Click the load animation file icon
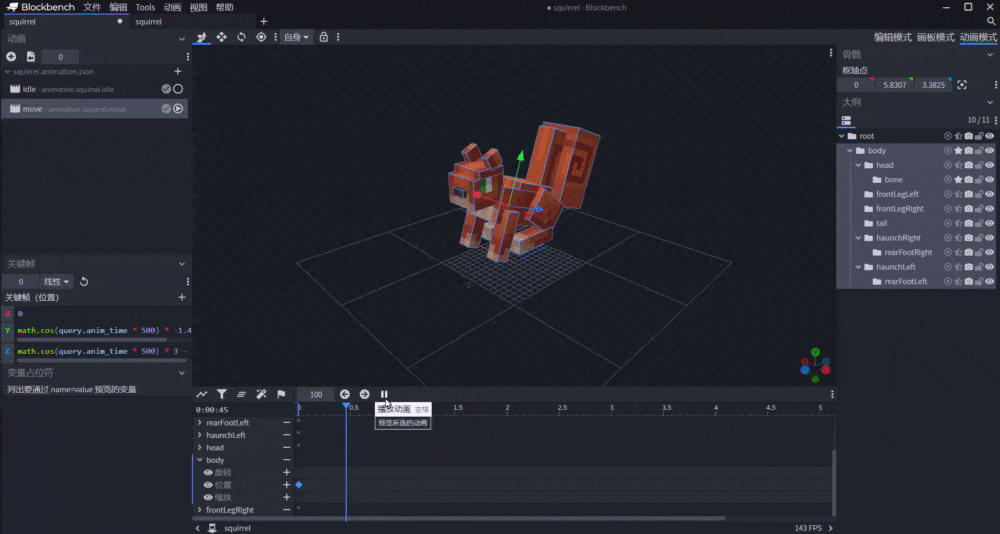1000x534 pixels. [x=31, y=57]
